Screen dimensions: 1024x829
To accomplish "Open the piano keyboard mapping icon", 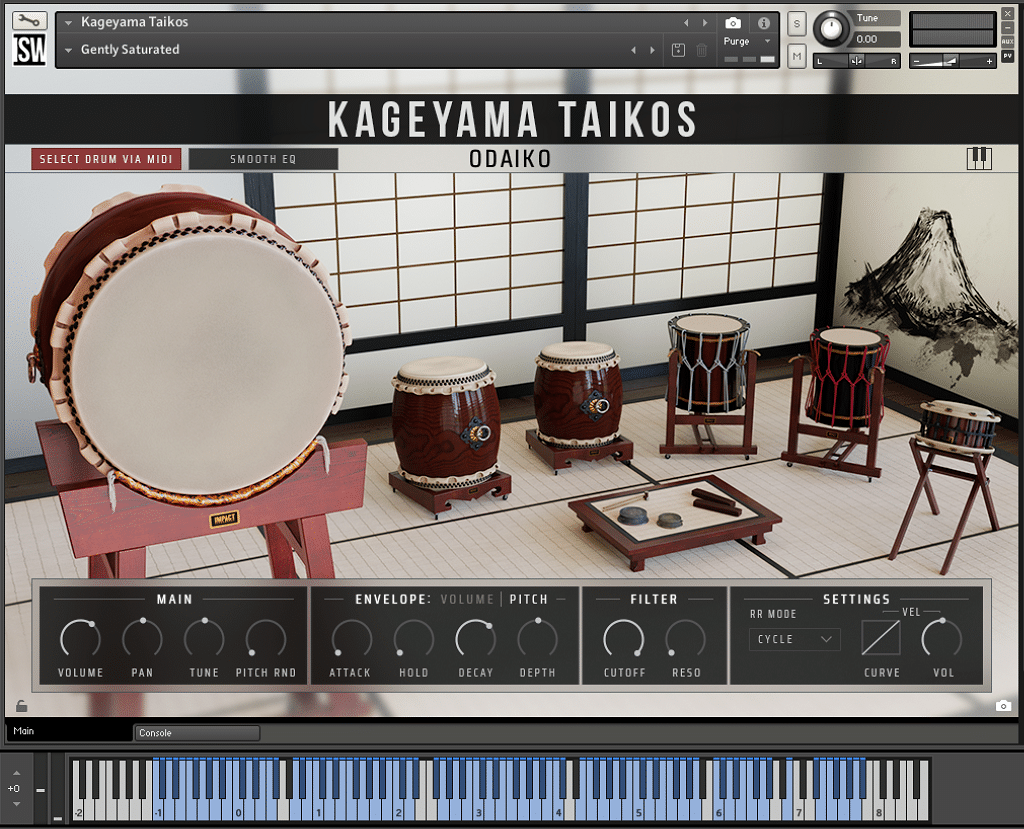I will pos(979,158).
